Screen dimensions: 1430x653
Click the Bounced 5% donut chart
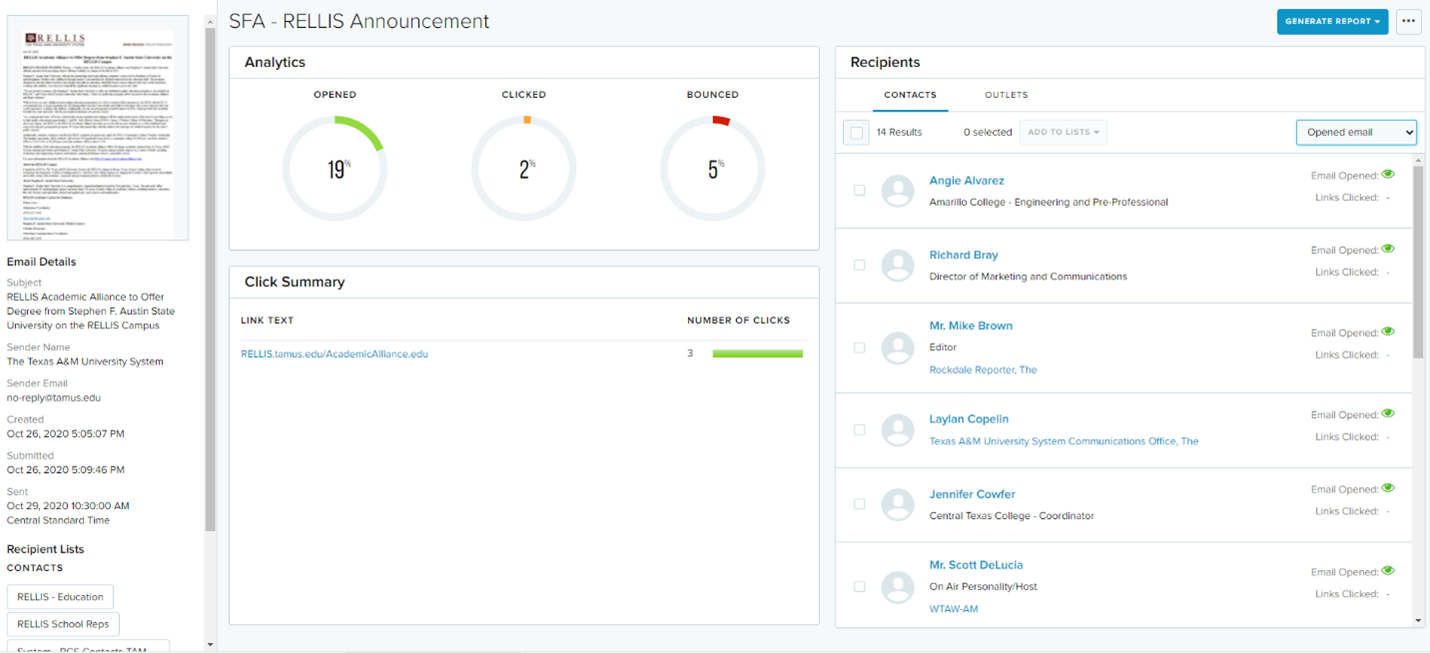click(713, 168)
